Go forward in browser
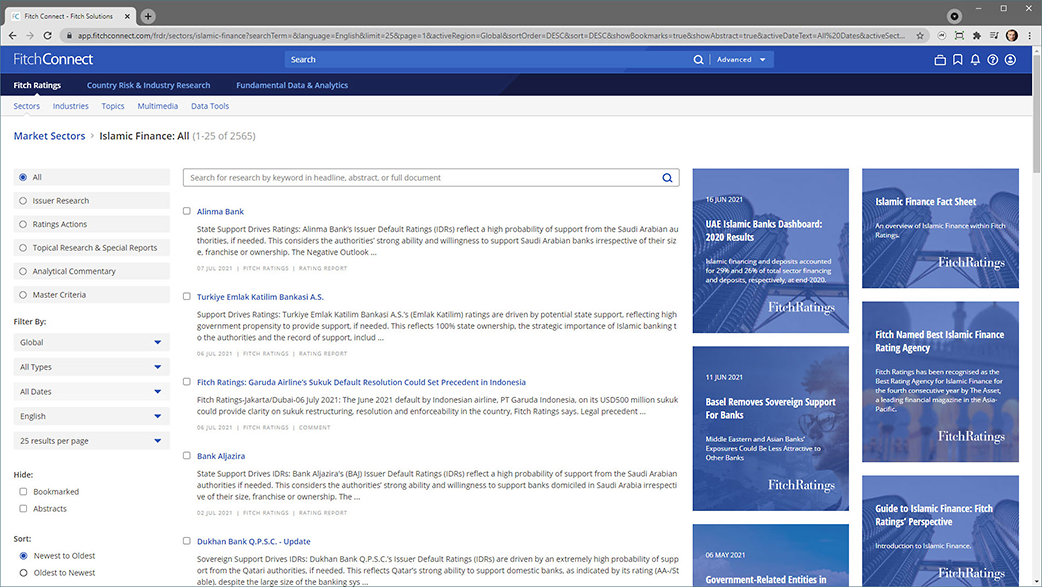 30,35
